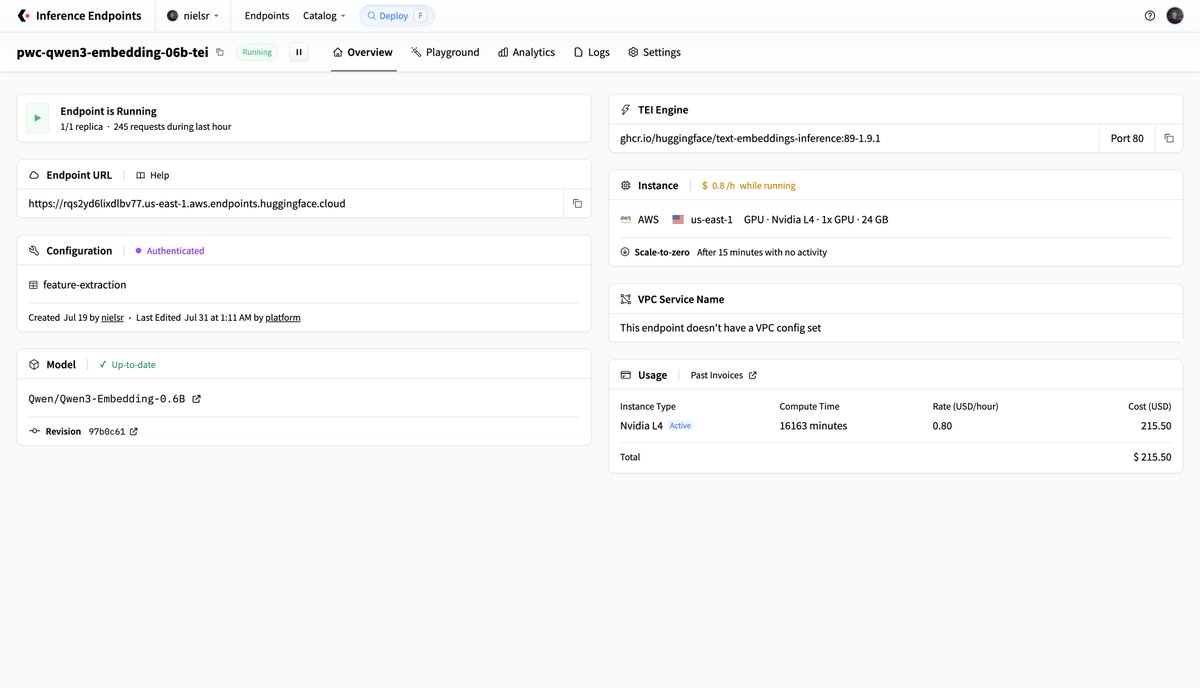Screen dimensions: 1200x688
Task: Click the Authenticated security label
Action: click(170, 251)
